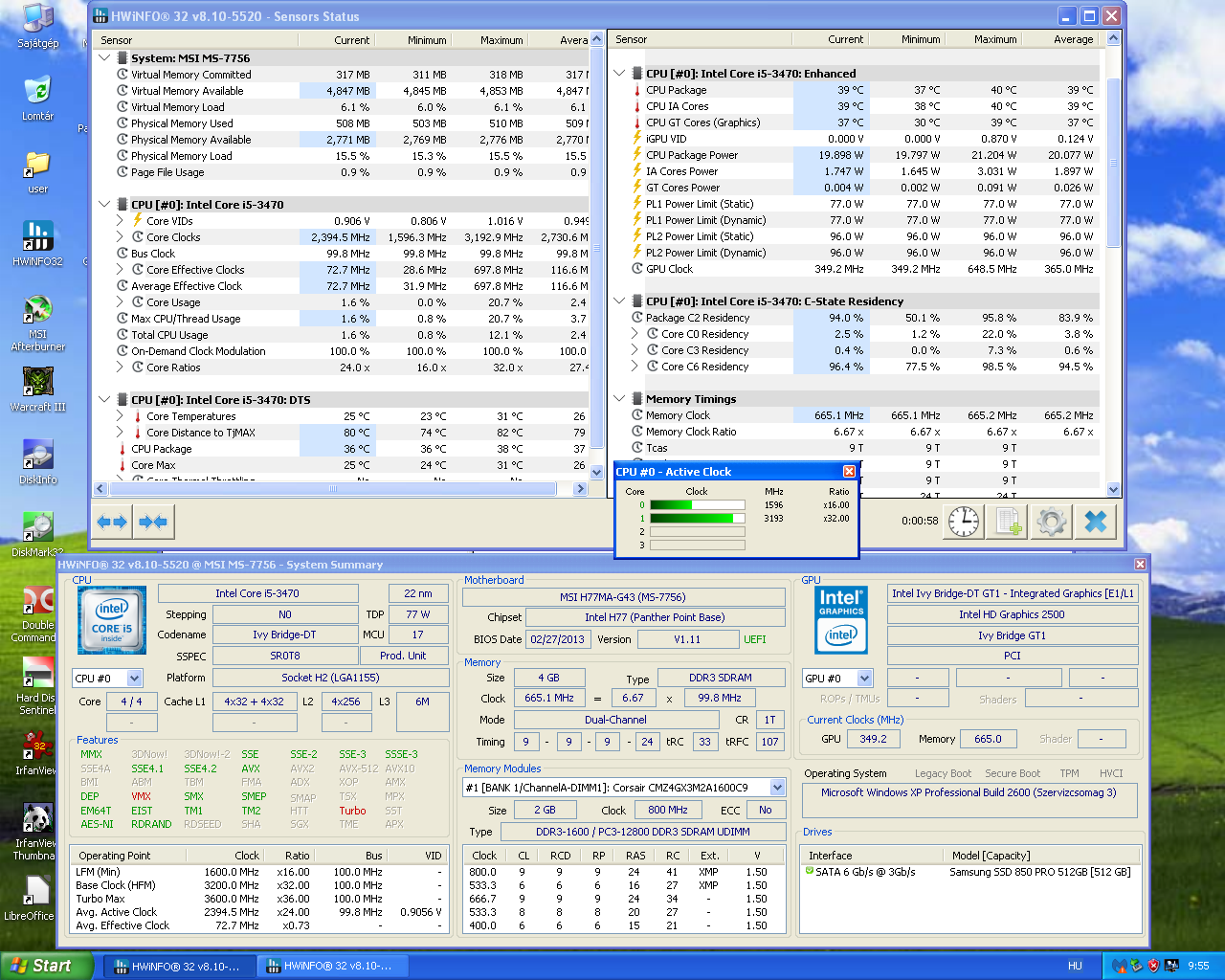Click the Maximum column header in right panel
Viewport: 1225px width, 980px height.
[984, 39]
